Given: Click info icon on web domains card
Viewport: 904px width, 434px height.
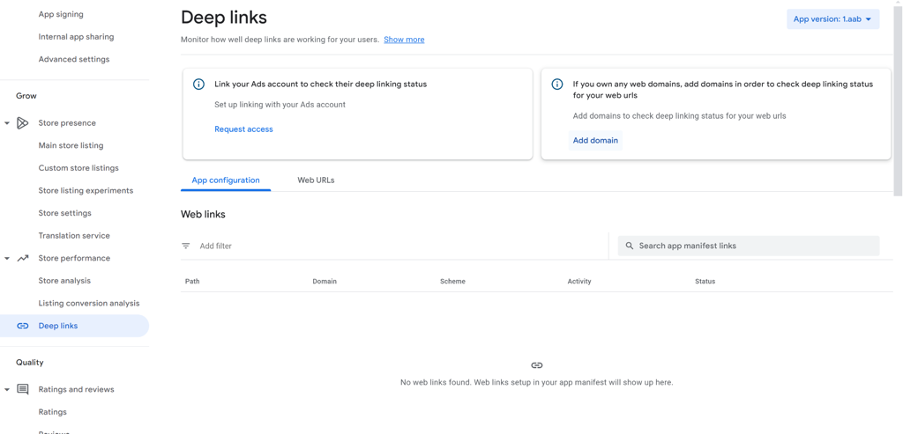Looking at the screenshot, I should coord(557,84).
